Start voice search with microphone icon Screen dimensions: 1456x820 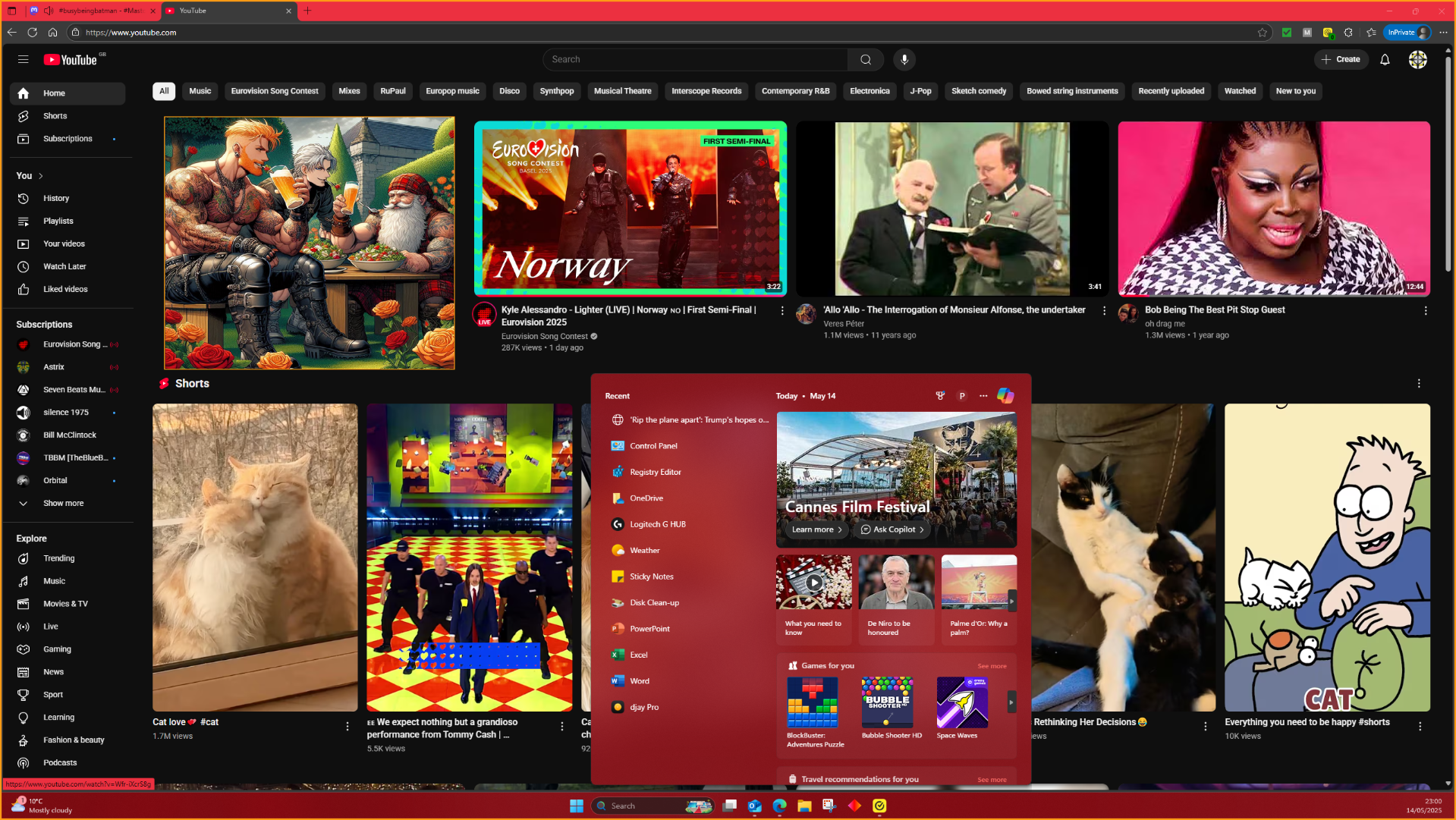pos(904,59)
